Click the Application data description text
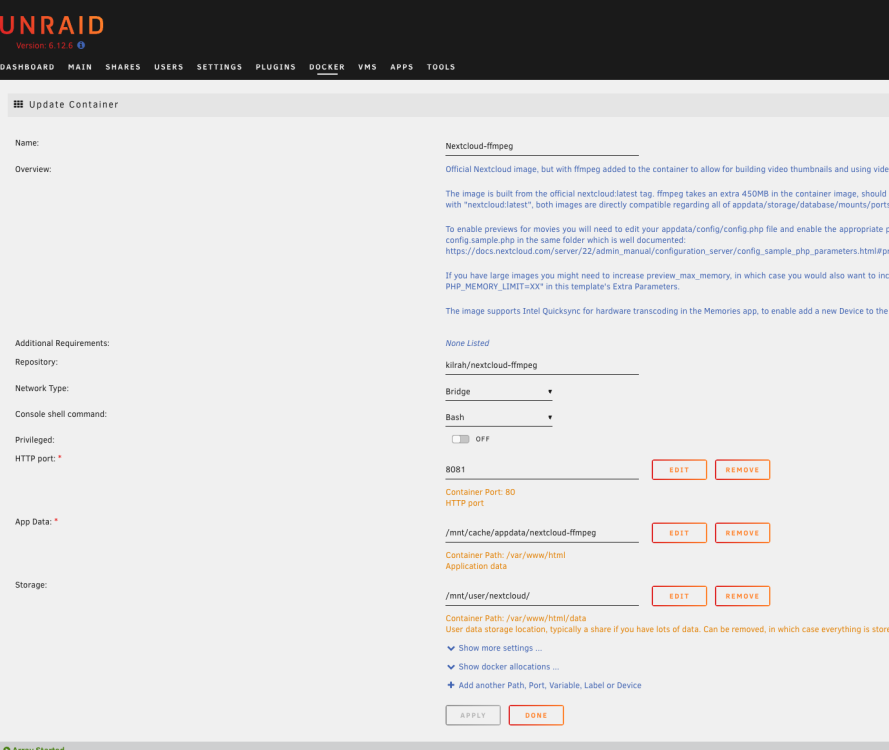Image resolution: width=889 pixels, height=750 pixels. (476, 566)
